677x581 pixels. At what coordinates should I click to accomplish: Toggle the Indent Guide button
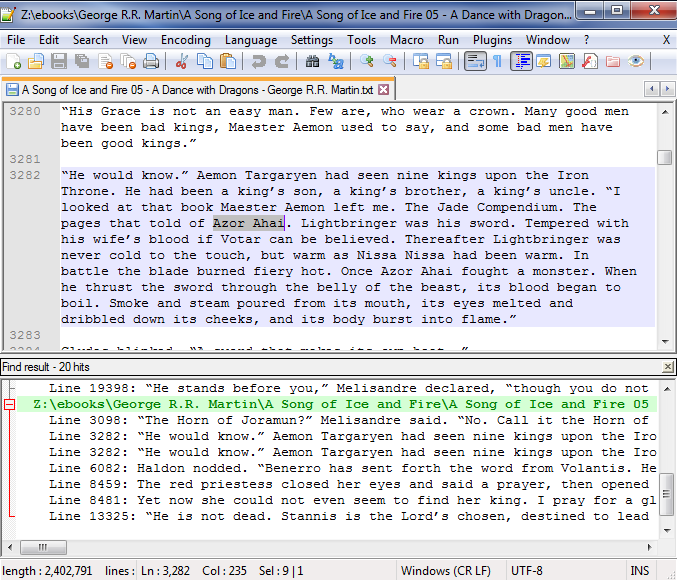pyautogui.click(x=521, y=61)
